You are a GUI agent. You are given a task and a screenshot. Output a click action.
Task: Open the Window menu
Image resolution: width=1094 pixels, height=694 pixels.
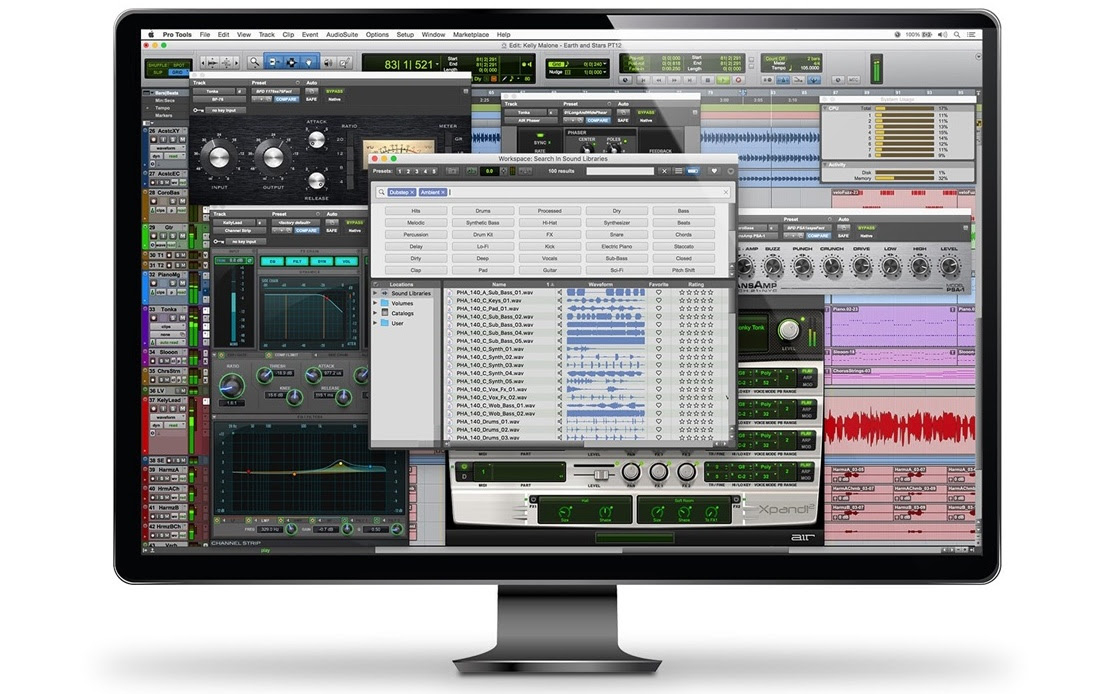pyautogui.click(x=433, y=34)
